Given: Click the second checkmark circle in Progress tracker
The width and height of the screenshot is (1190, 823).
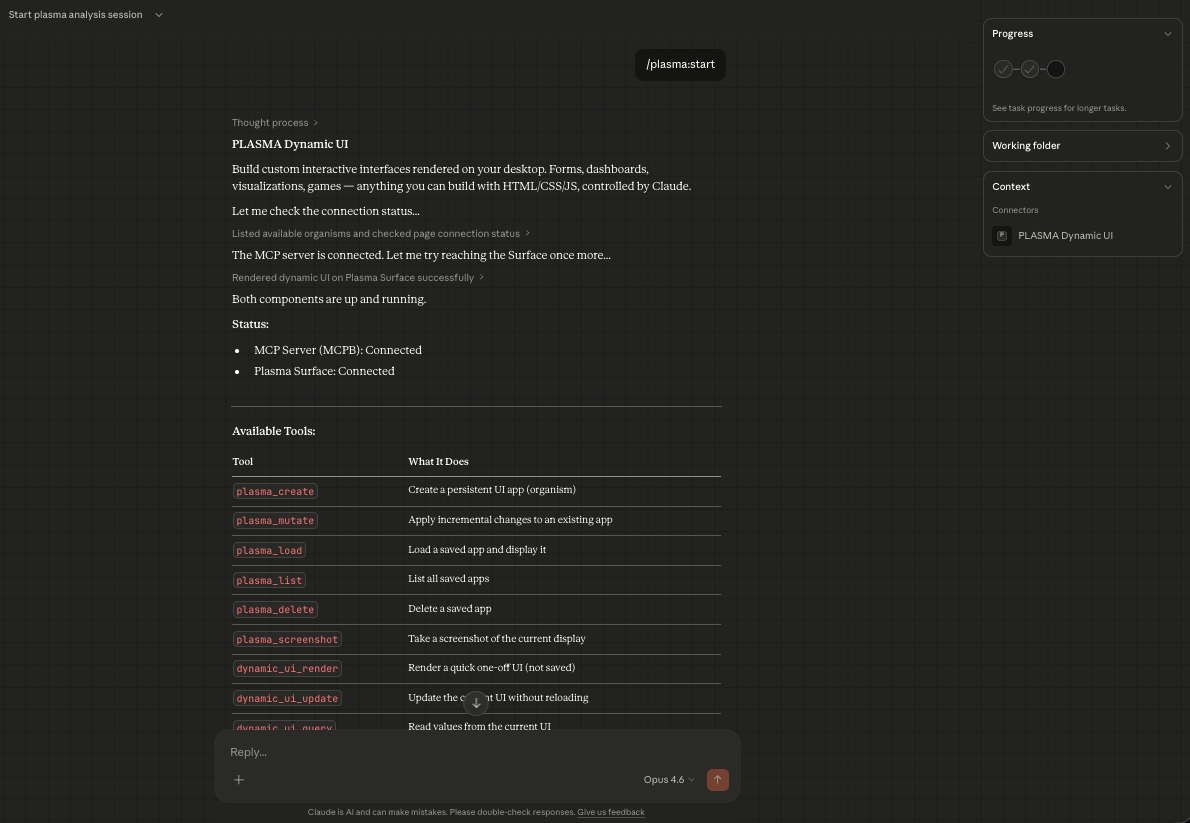Looking at the screenshot, I should [1030, 69].
